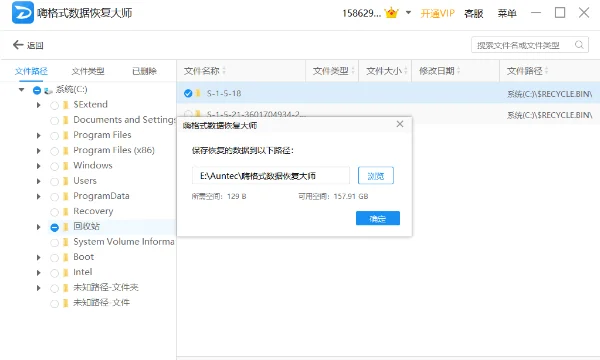Expand the Program Files folder
Viewport: 600px width, 360px height.
click(x=38, y=135)
